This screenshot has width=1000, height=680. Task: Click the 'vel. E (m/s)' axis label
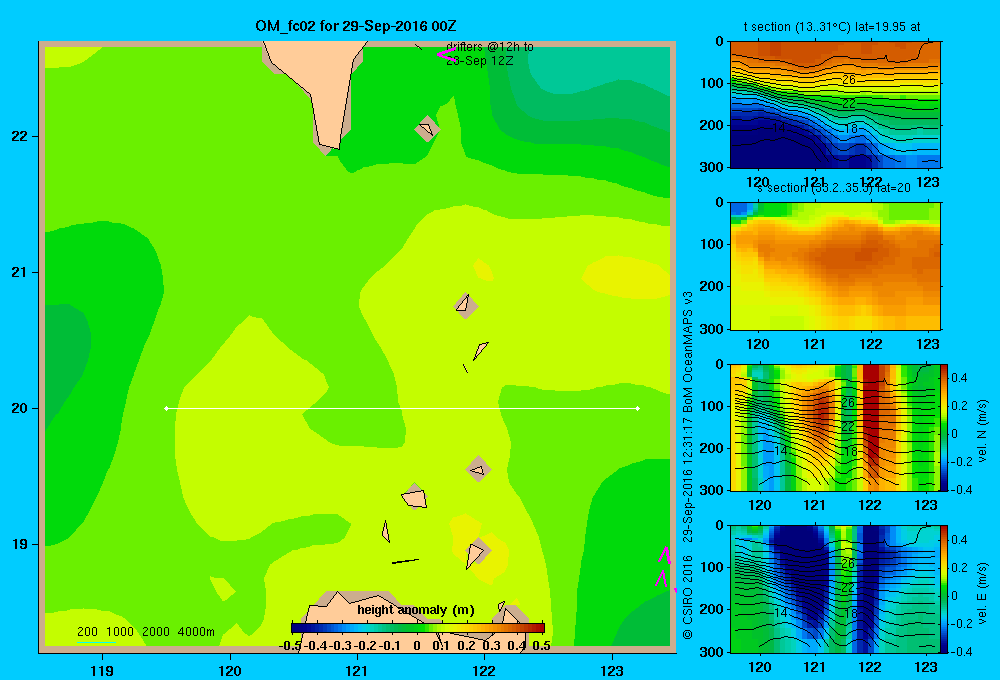point(982,592)
